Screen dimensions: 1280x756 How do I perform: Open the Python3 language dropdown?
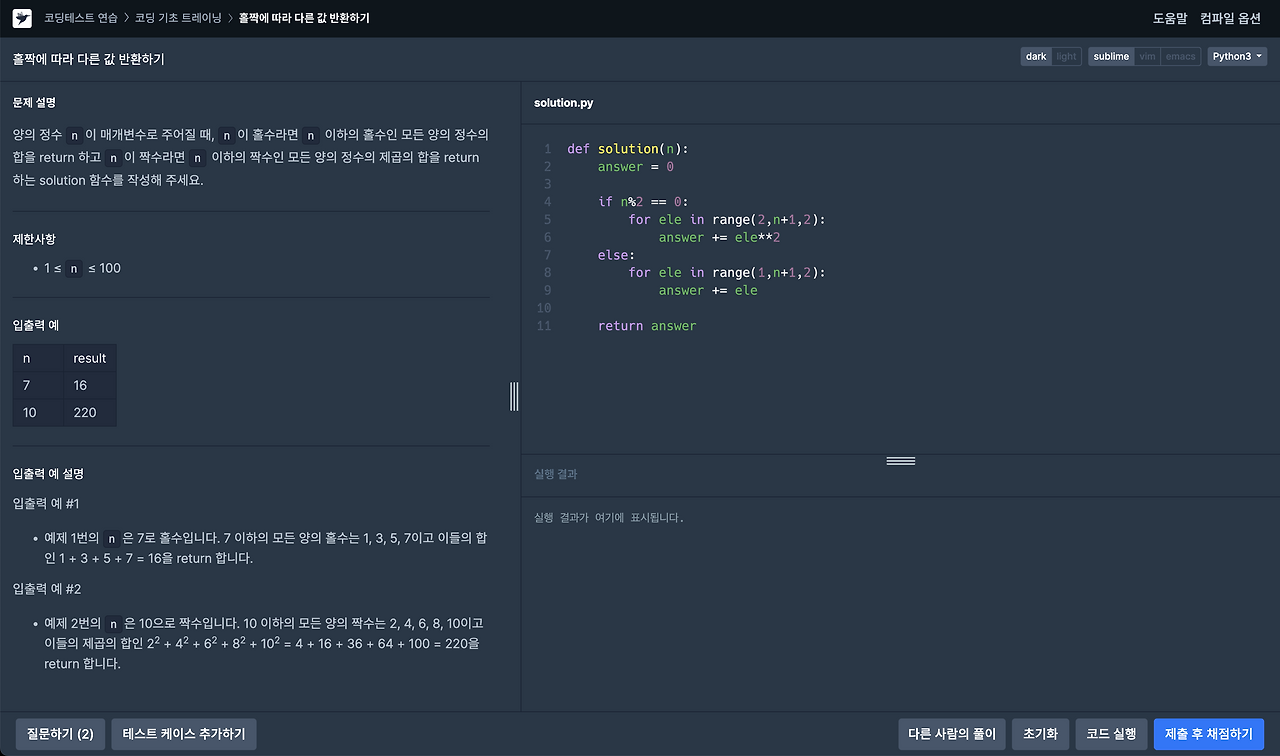tap(1237, 56)
